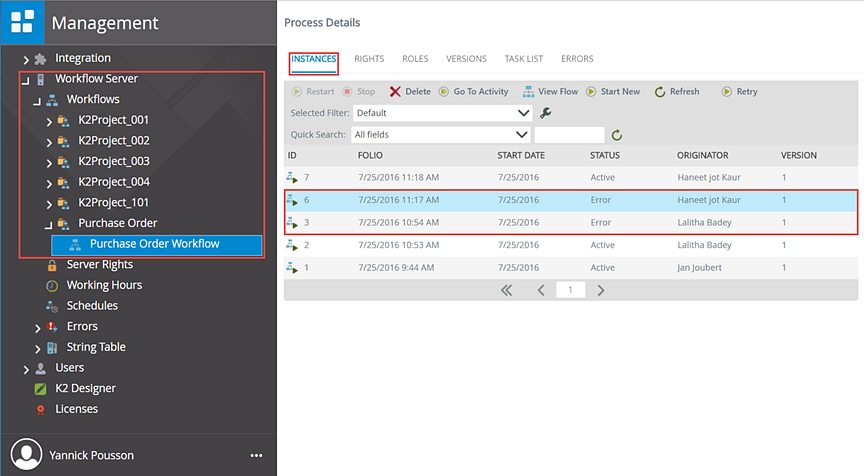Go to the Task List tab

[x=523, y=59]
